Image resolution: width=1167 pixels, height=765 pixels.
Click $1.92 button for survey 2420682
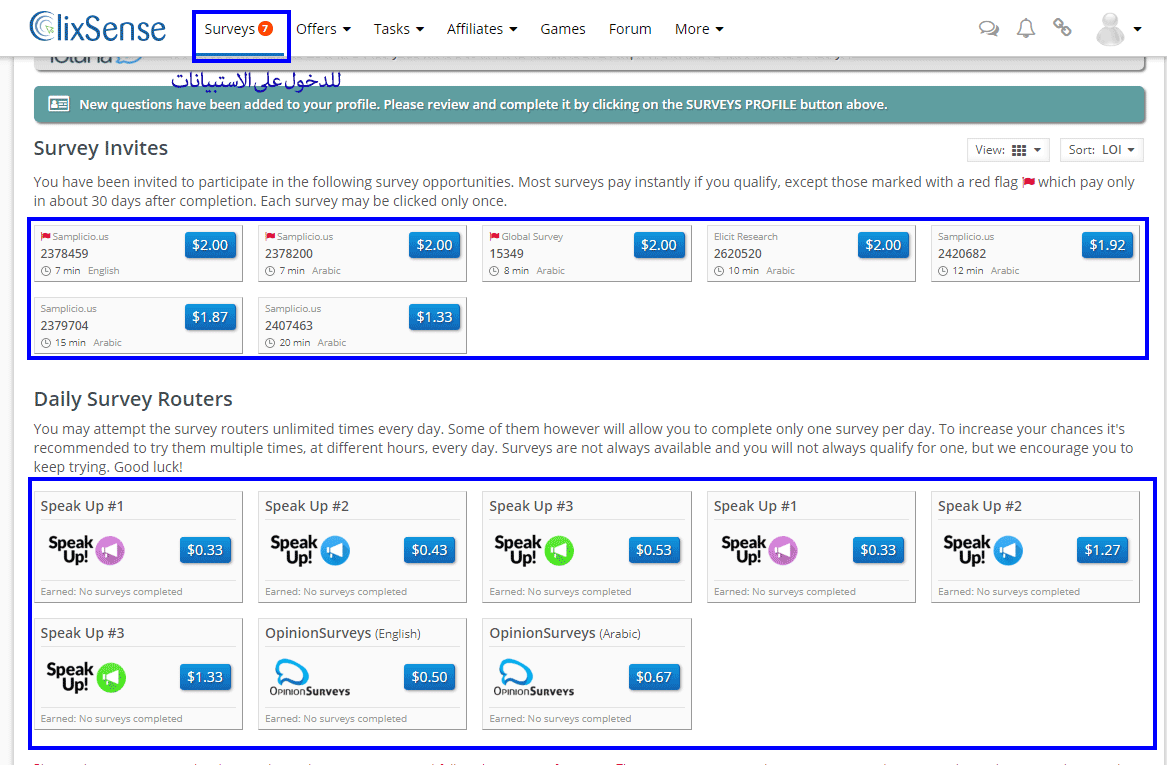(1107, 245)
